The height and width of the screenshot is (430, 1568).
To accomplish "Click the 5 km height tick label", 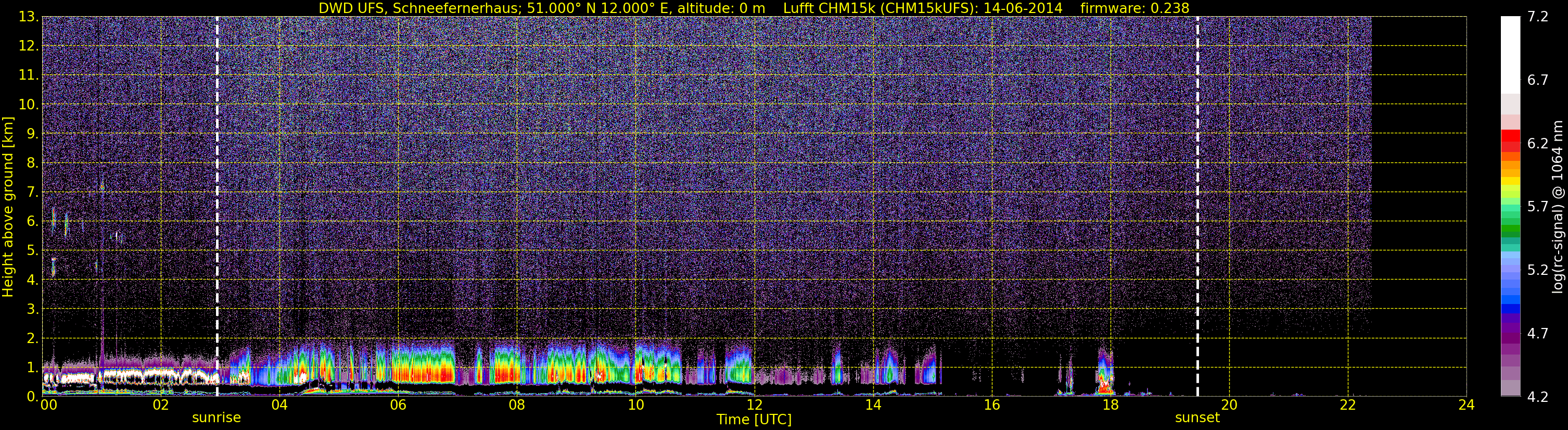I will click(x=32, y=251).
